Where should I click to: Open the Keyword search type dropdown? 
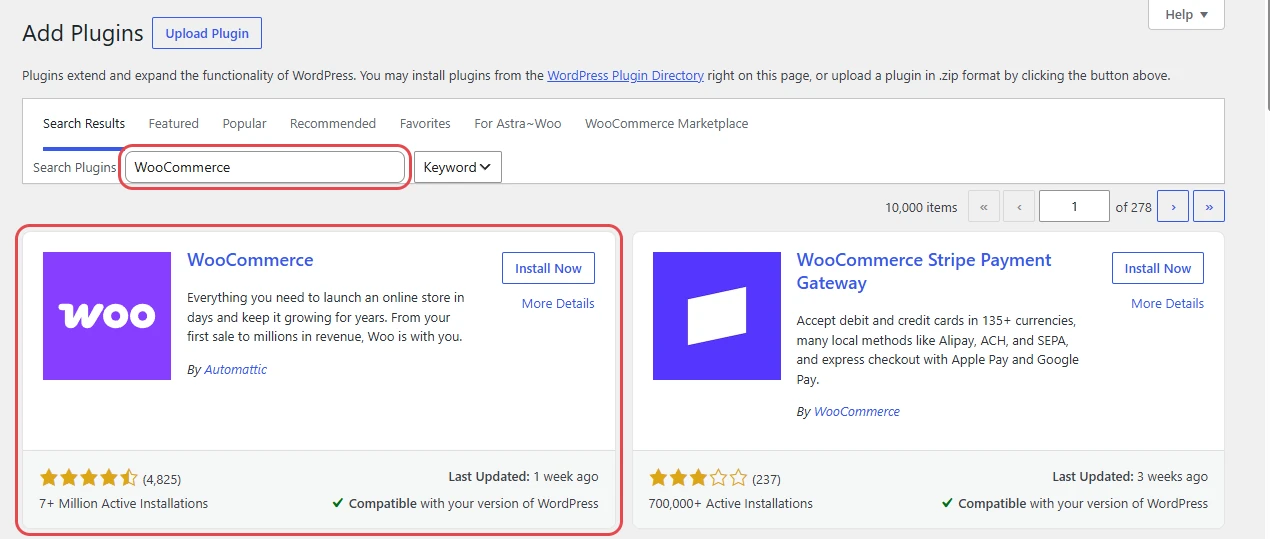[458, 167]
